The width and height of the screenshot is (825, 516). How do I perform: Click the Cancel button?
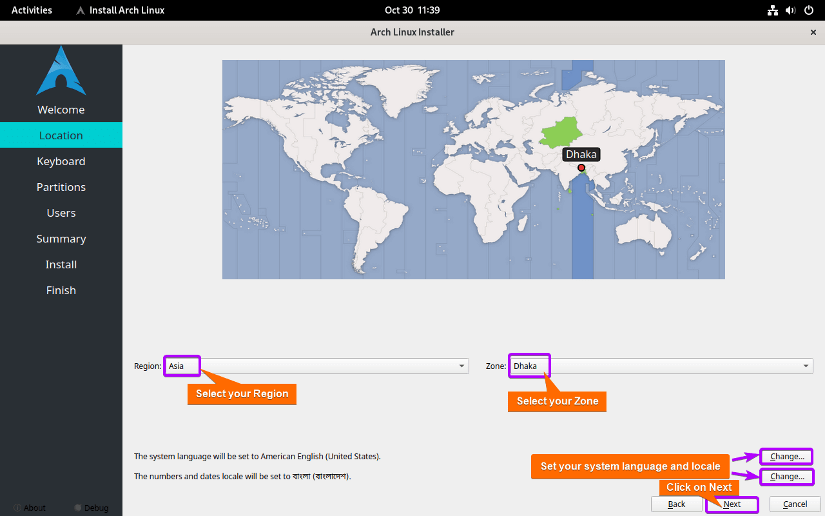click(794, 504)
